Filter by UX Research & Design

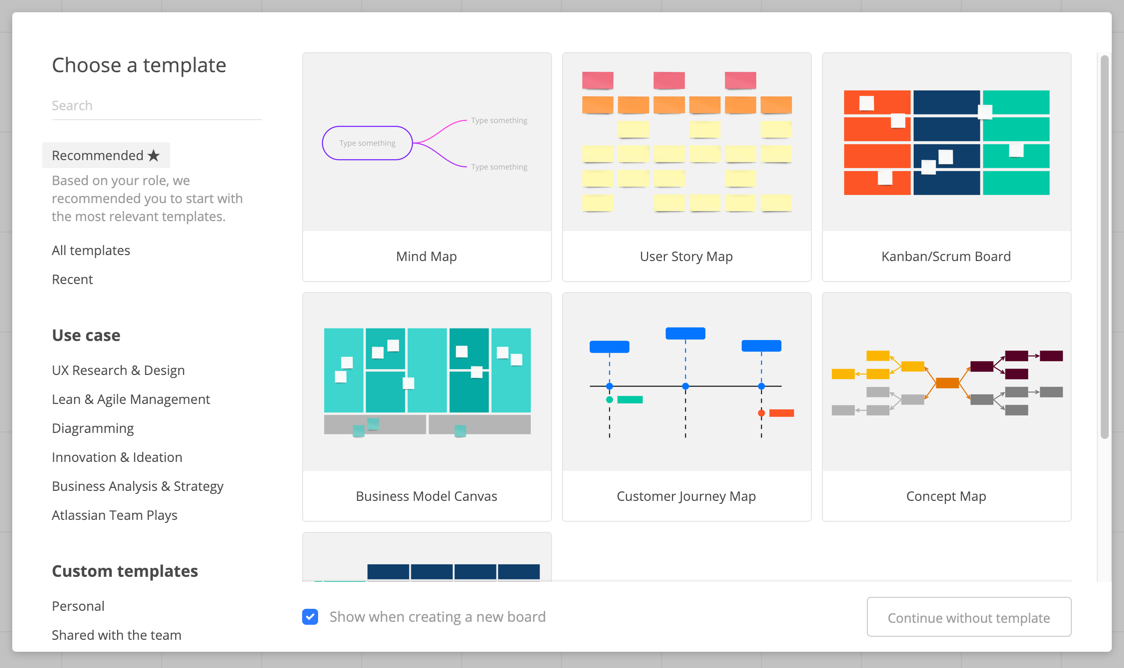click(118, 371)
